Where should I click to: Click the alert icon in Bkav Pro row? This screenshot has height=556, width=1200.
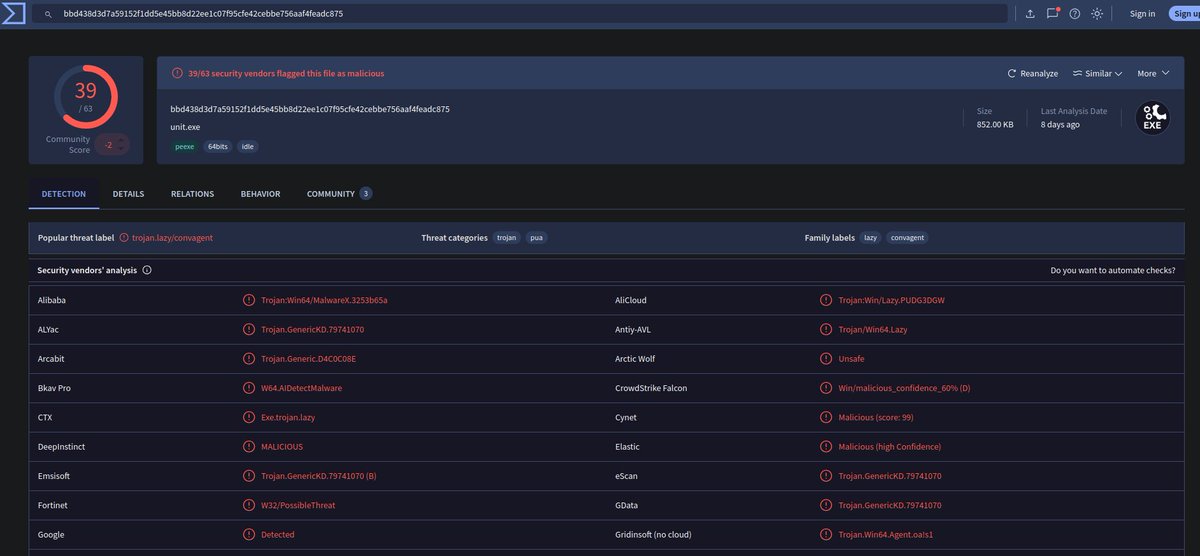249,388
